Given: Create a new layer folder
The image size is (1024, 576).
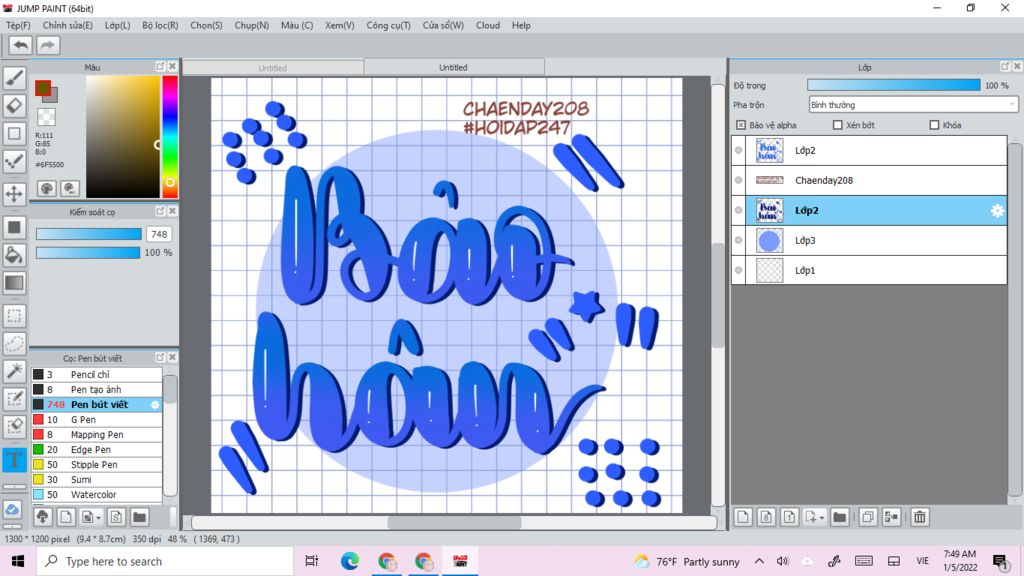Looking at the screenshot, I should (x=840, y=517).
